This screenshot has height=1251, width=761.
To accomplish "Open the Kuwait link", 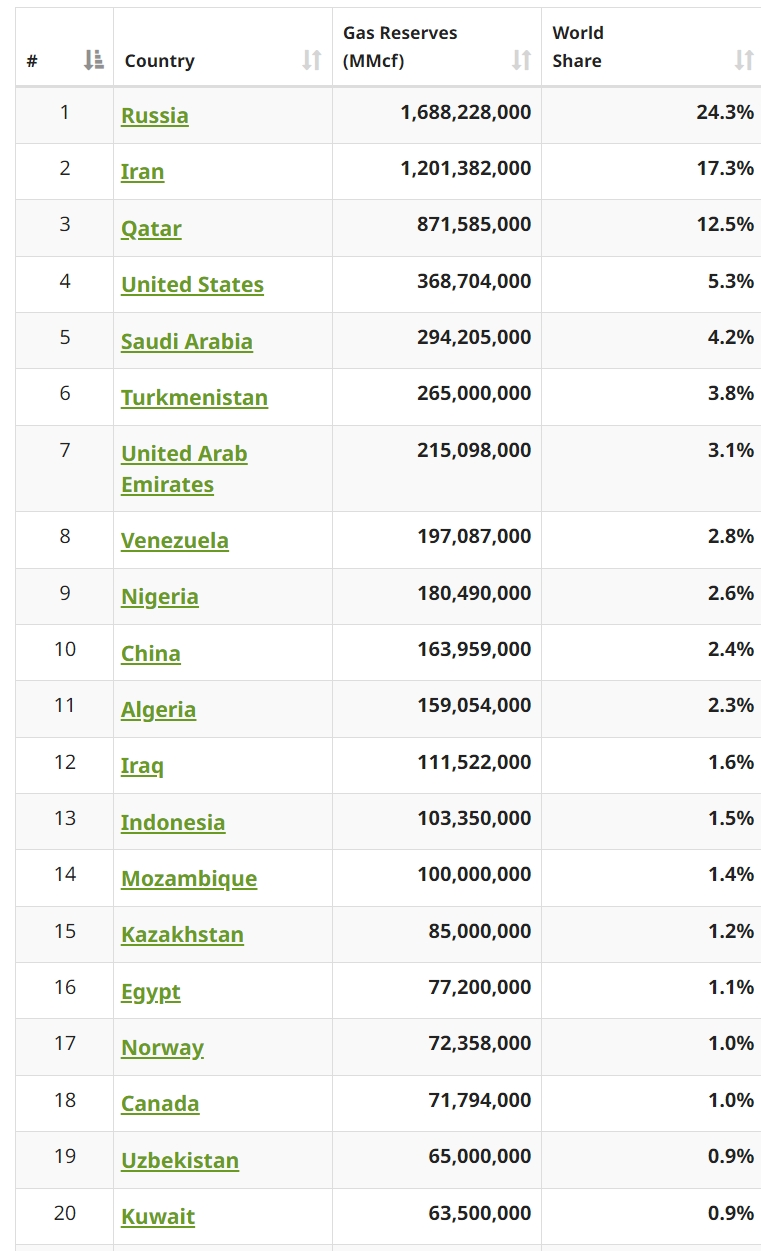I will 158,1216.
